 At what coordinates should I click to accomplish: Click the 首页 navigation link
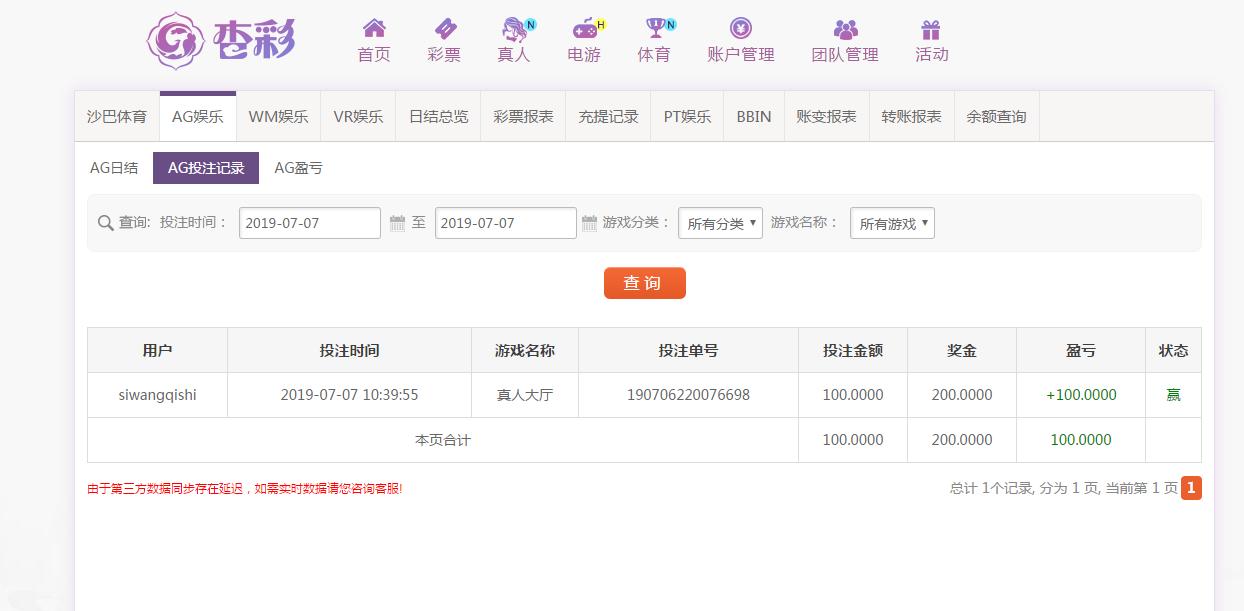coord(374,55)
